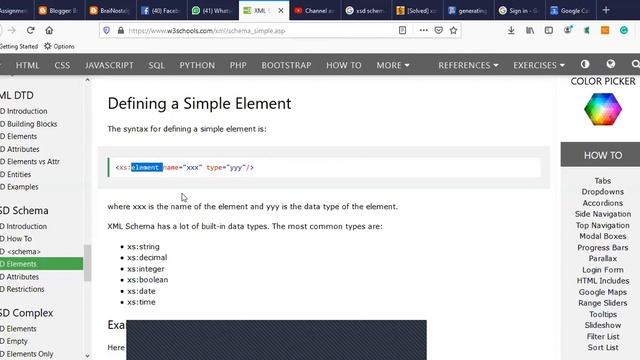The image size is (640, 360).
Task: Open How To in XSD Schema sidebar
Action: (x=16, y=238)
